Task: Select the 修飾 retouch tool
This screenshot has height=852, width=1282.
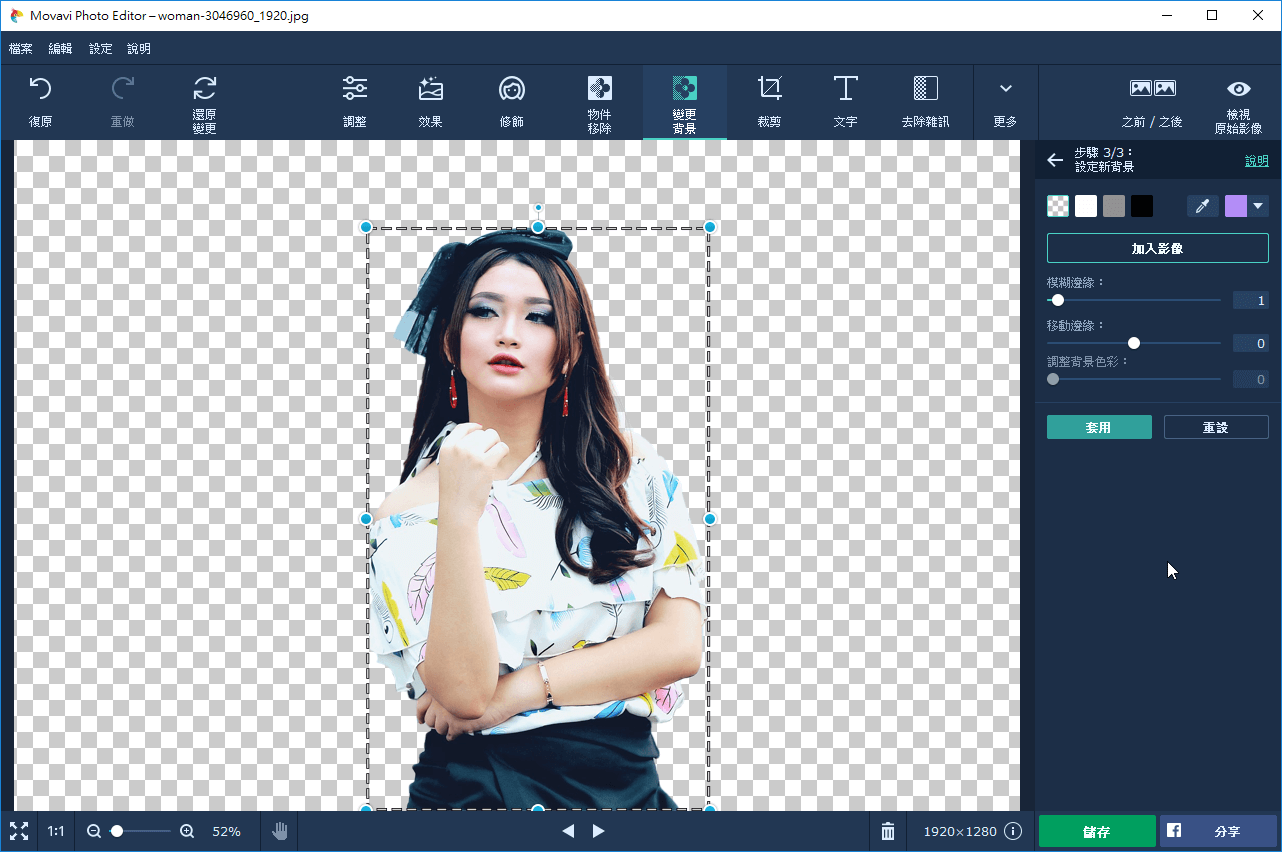Action: [x=512, y=90]
